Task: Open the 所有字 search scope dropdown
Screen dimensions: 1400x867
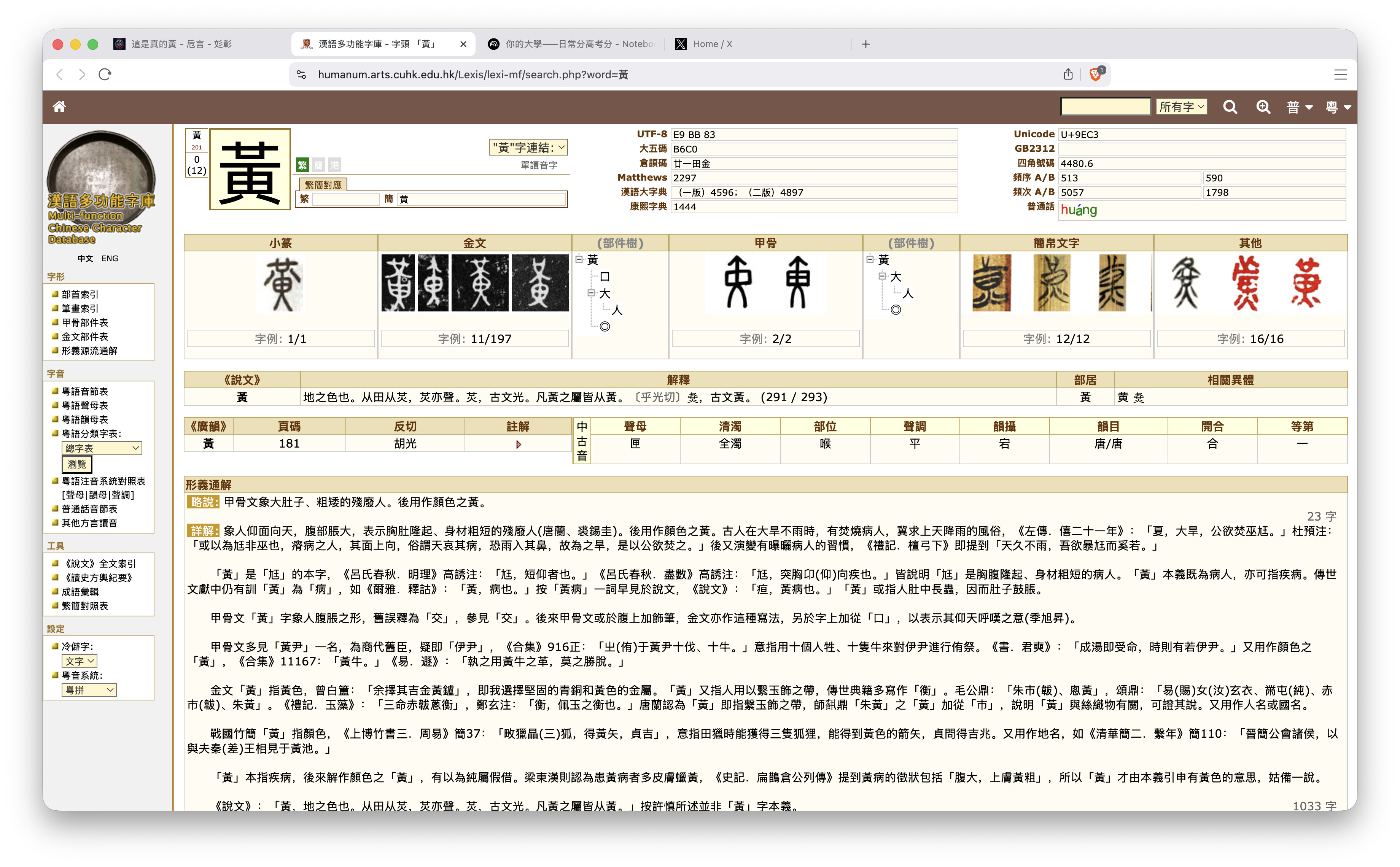Action: coord(1182,106)
